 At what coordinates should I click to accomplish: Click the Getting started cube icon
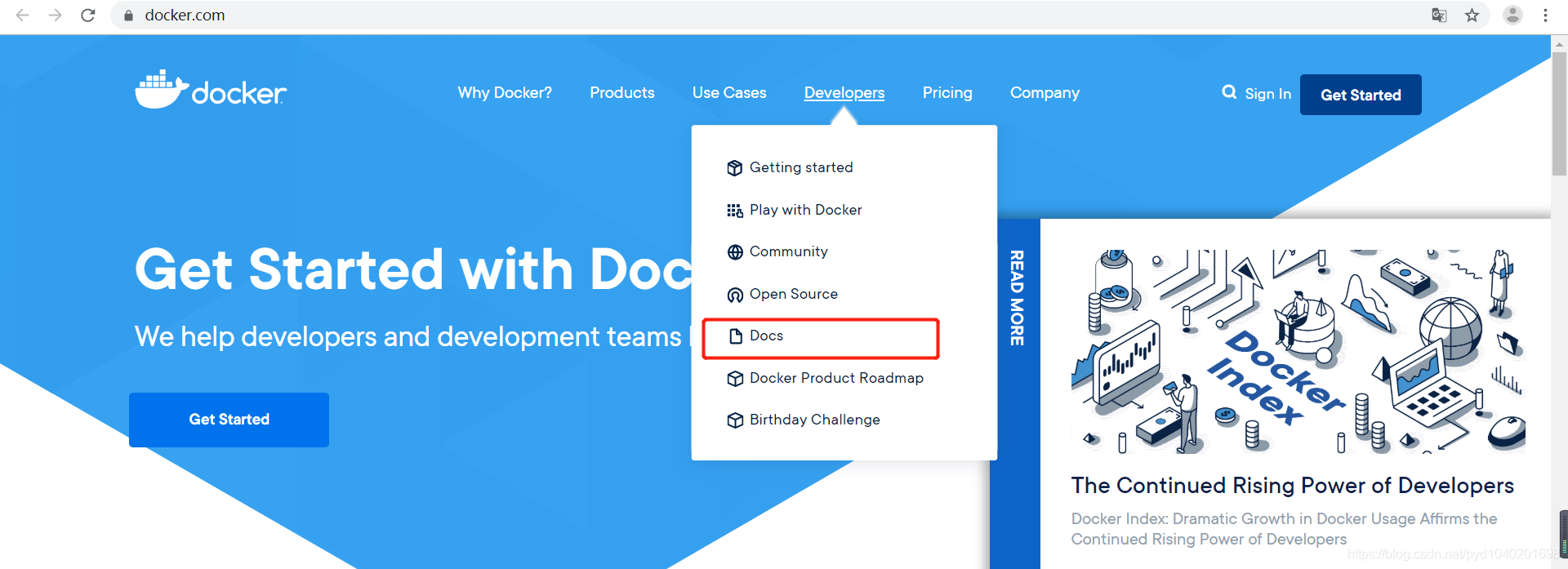[x=735, y=168]
